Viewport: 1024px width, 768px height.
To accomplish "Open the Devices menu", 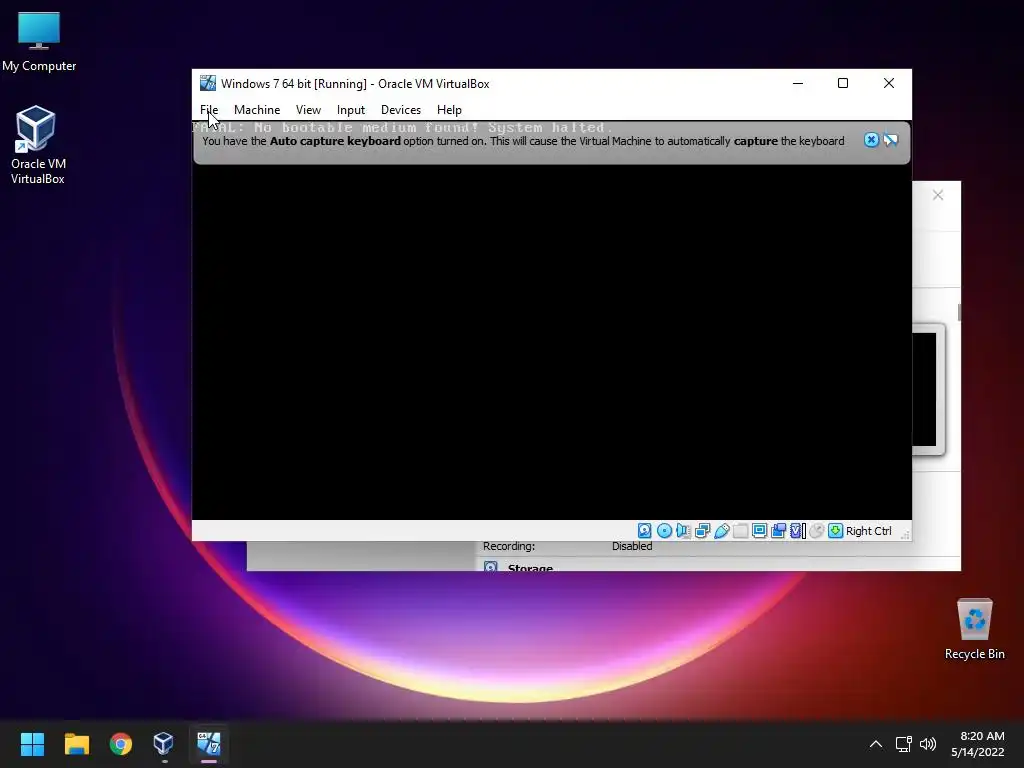I will (x=400, y=110).
